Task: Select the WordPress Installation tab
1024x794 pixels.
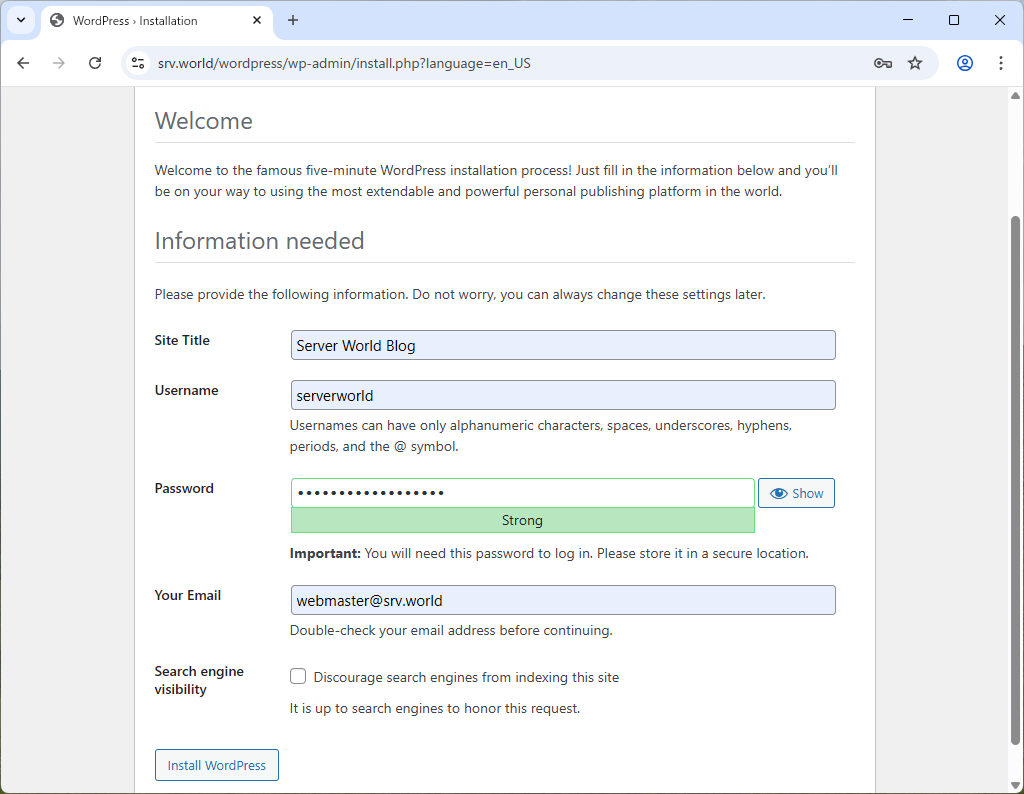Action: pyautogui.click(x=150, y=20)
